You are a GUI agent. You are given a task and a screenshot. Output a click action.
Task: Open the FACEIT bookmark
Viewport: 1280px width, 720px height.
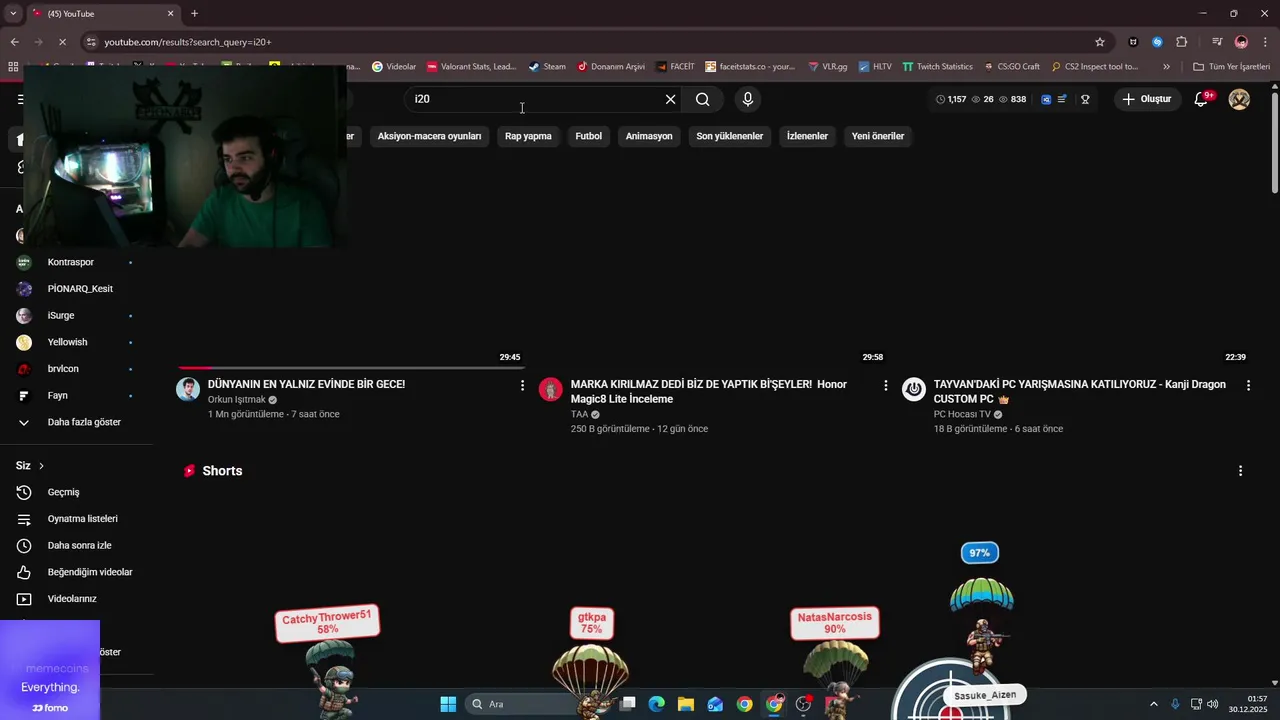pos(675,67)
